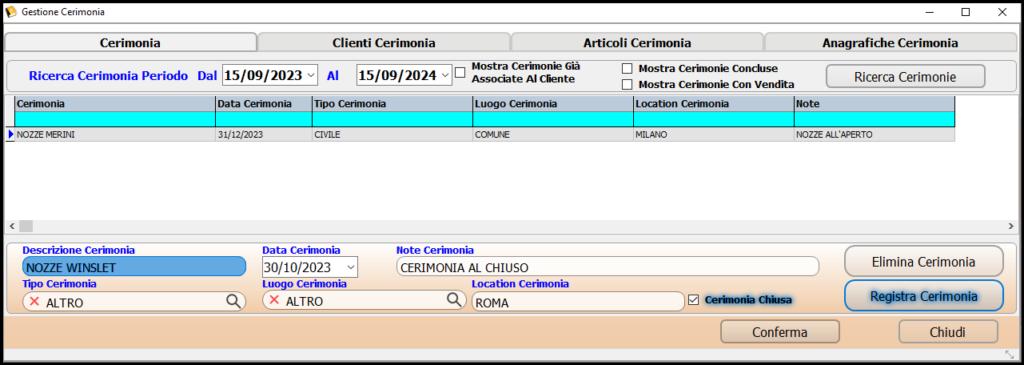Sort by the Tipo Cerimonia column header

coord(392,104)
